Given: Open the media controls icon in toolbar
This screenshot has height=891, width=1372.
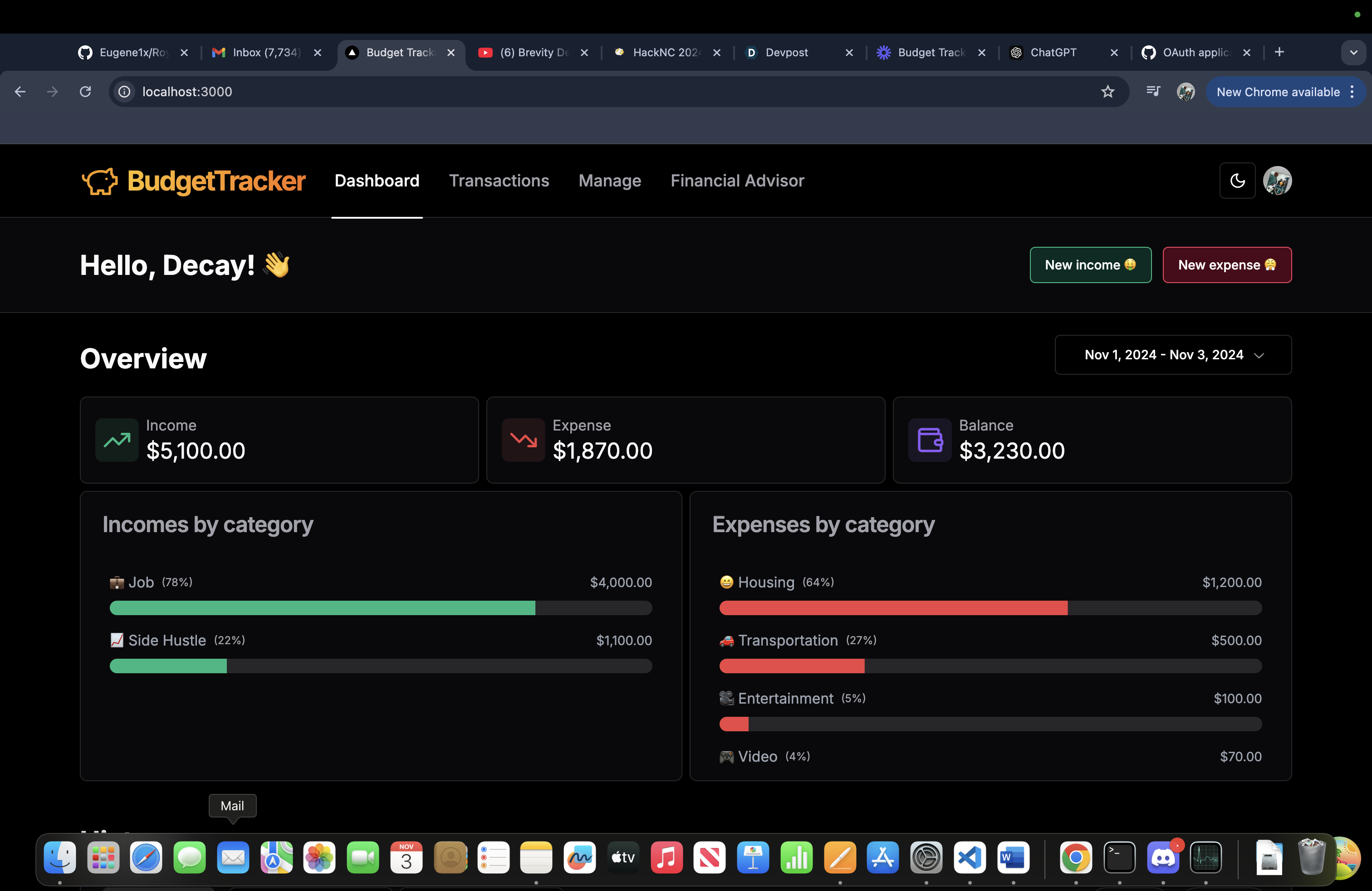Looking at the screenshot, I should [1153, 92].
